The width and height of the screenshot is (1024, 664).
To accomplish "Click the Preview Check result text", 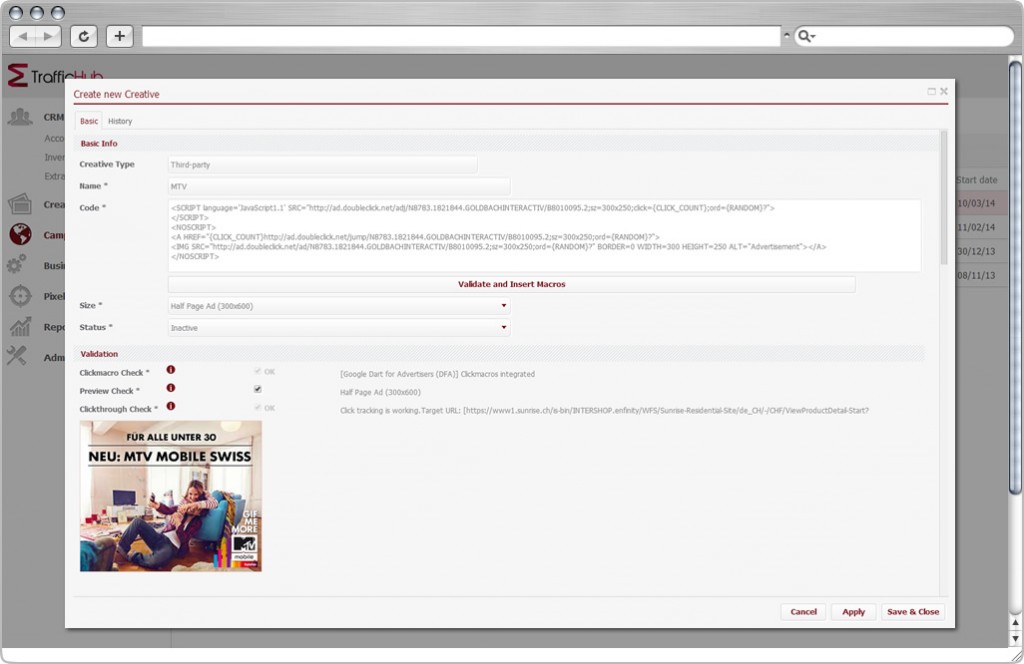I will 380,392.
